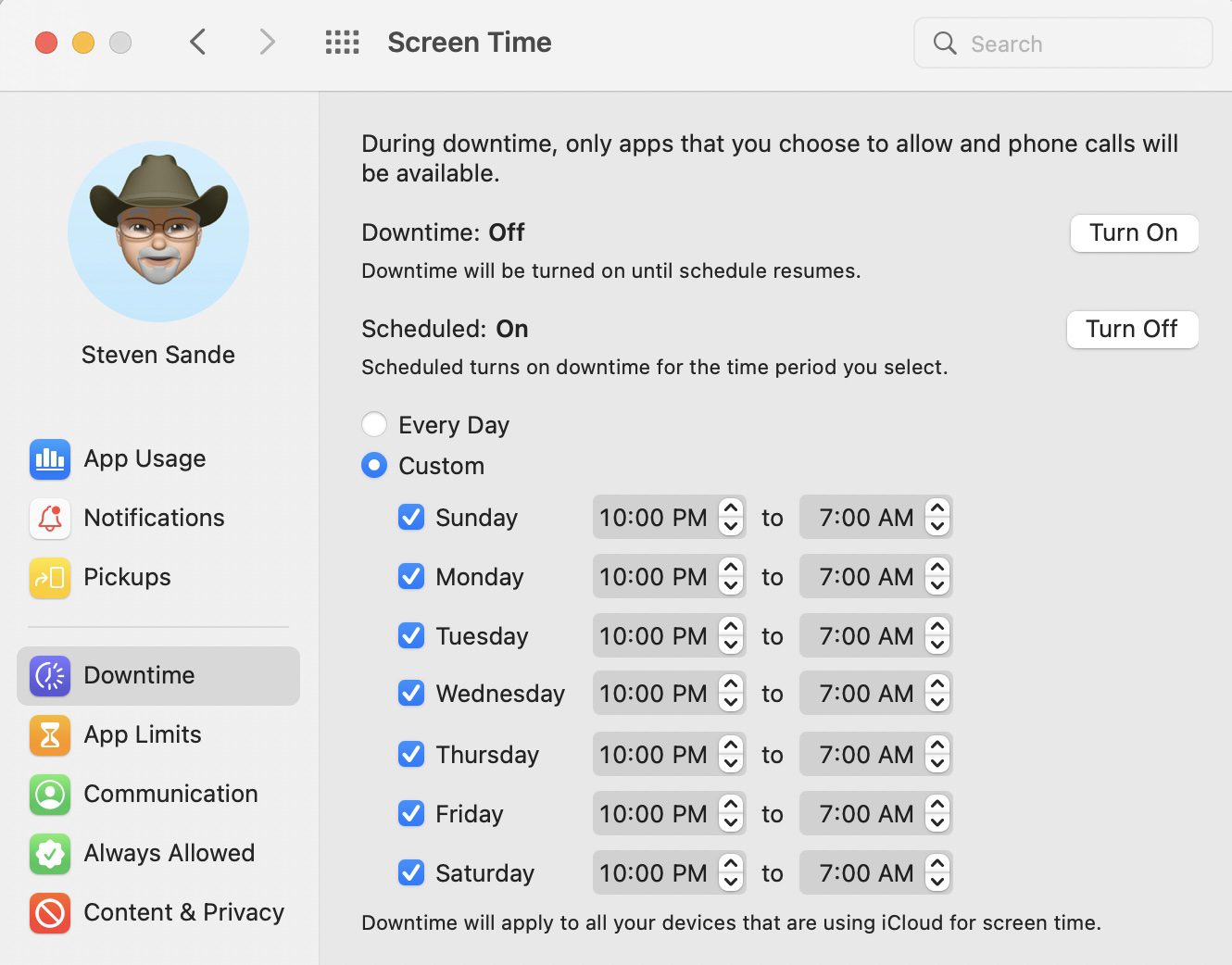This screenshot has height=965, width=1232.
Task: Open the App Usage icon in sidebar
Action: pyautogui.click(x=50, y=459)
